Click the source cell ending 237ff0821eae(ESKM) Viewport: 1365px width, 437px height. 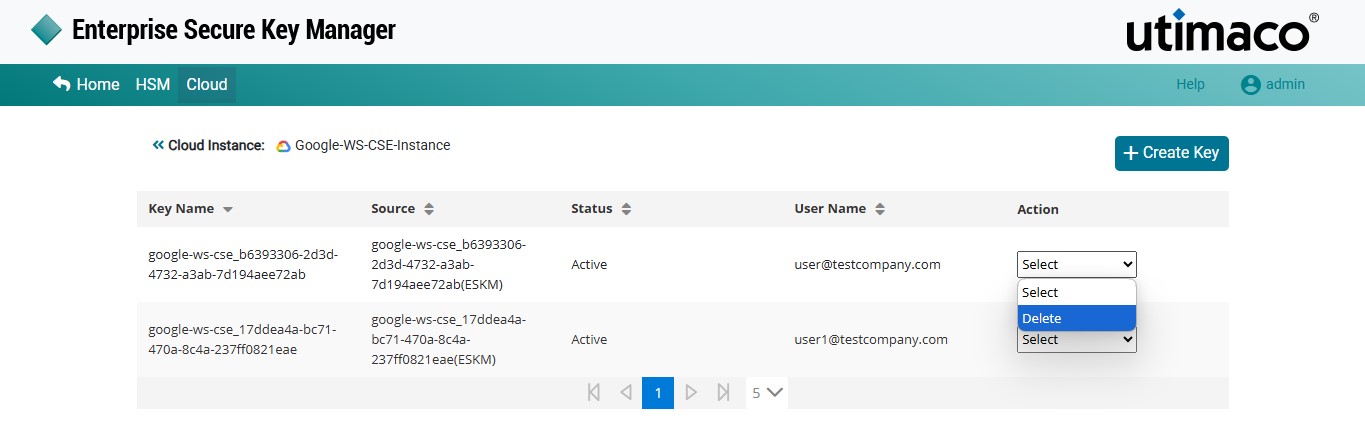click(449, 340)
